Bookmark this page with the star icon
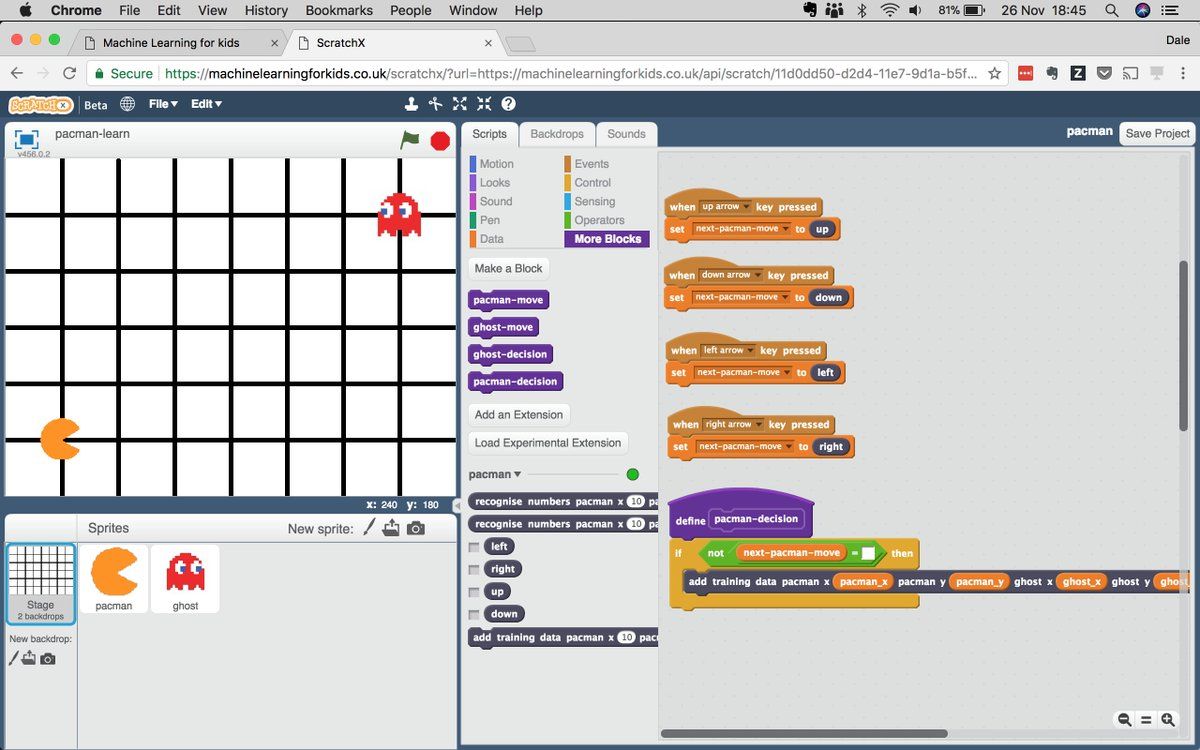The height and width of the screenshot is (750, 1200). pyautogui.click(x=994, y=73)
